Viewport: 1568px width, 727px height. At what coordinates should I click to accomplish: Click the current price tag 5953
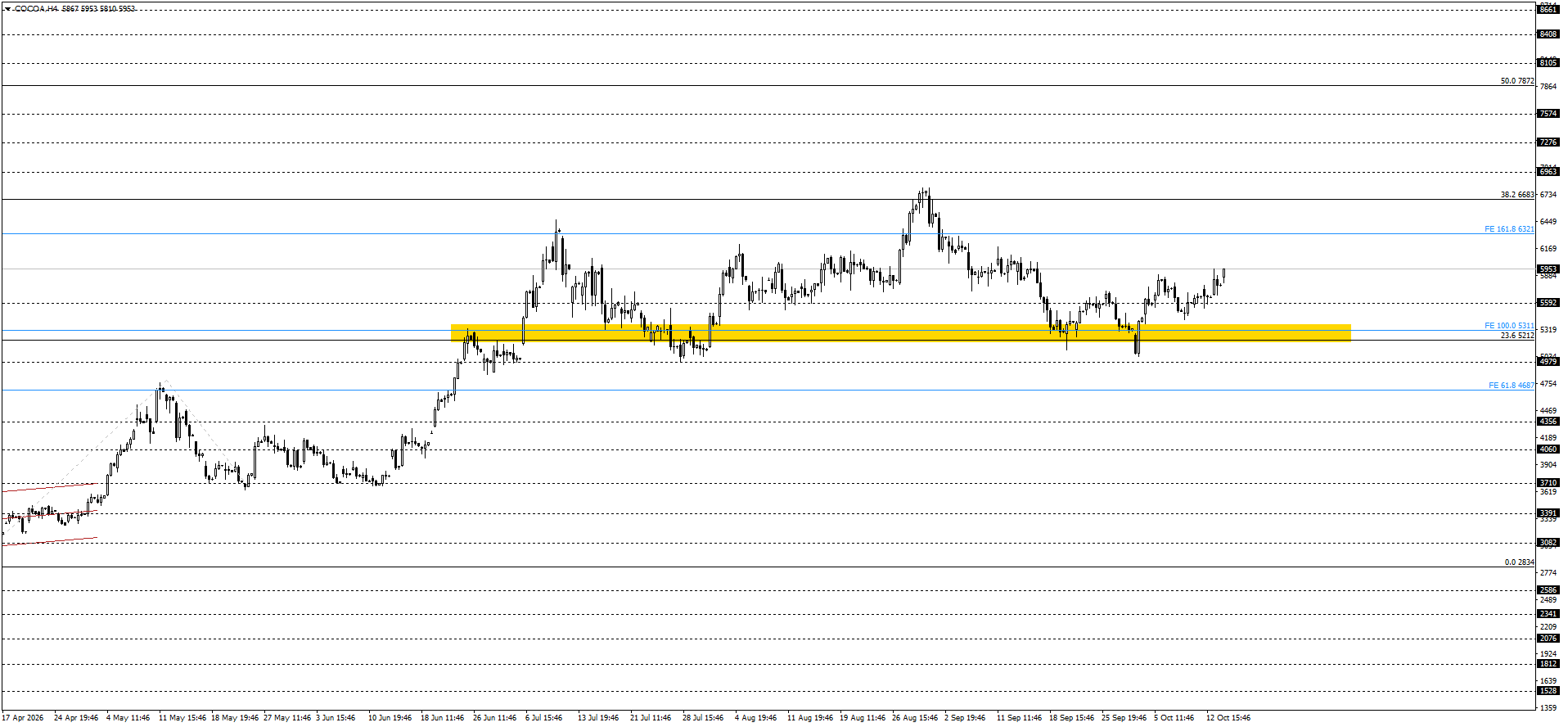[x=1548, y=269]
